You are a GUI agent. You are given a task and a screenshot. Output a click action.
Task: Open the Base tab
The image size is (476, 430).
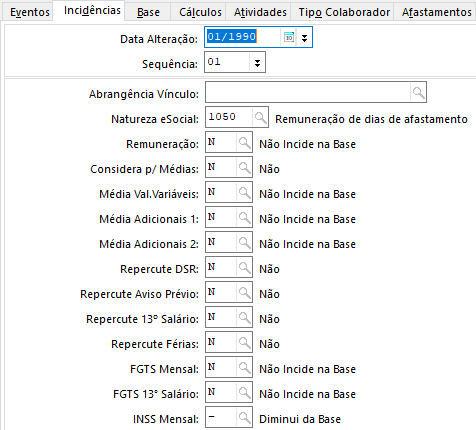[148, 12]
